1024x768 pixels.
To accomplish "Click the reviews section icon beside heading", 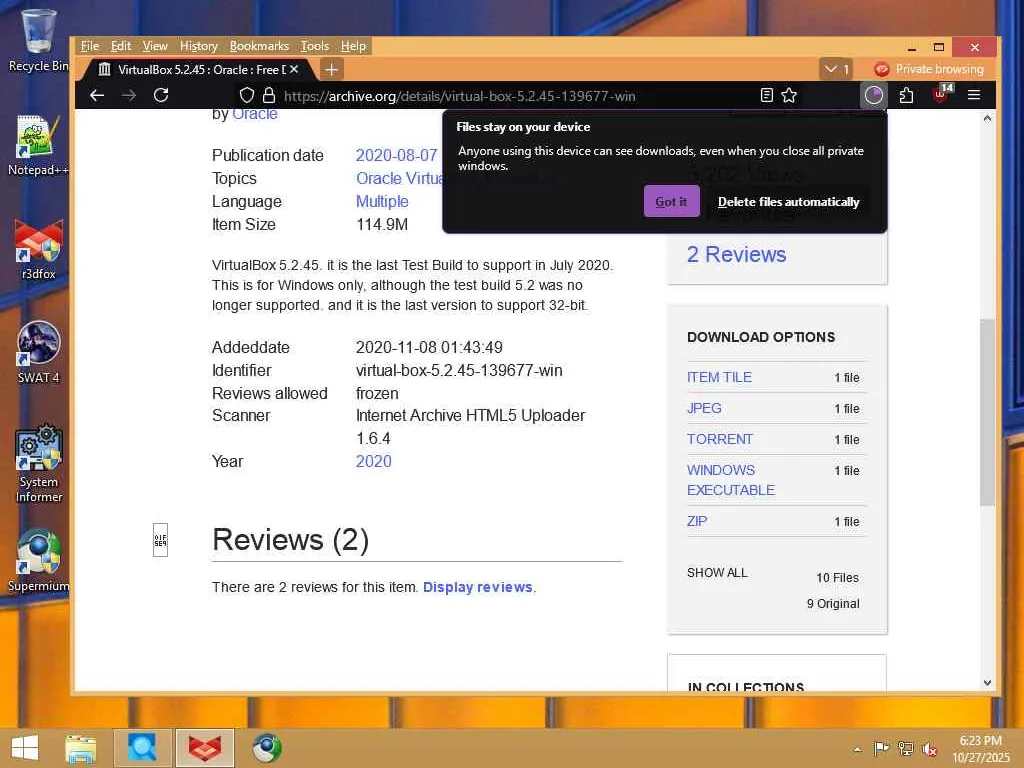I will tap(160, 540).
